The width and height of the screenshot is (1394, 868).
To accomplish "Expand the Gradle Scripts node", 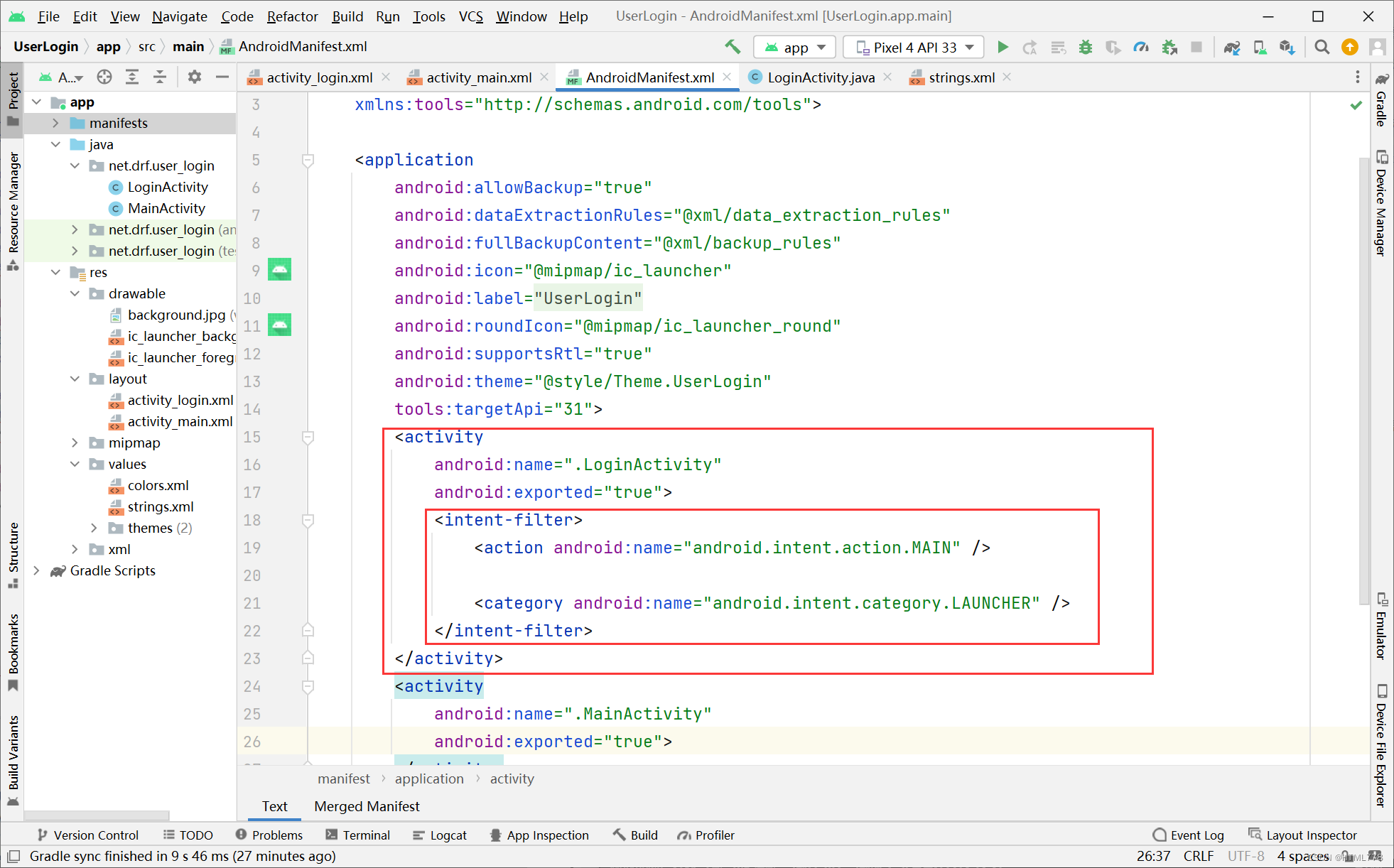I will coord(36,570).
